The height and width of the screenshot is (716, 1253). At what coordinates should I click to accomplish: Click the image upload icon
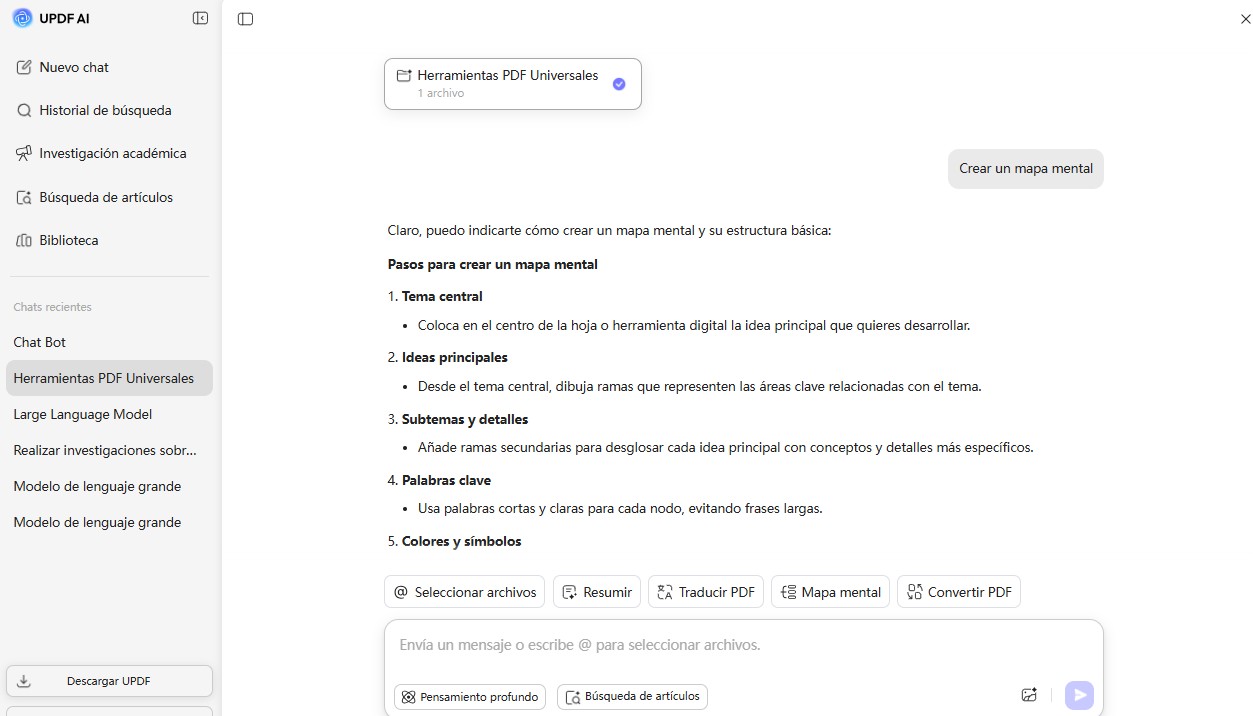coord(1029,696)
